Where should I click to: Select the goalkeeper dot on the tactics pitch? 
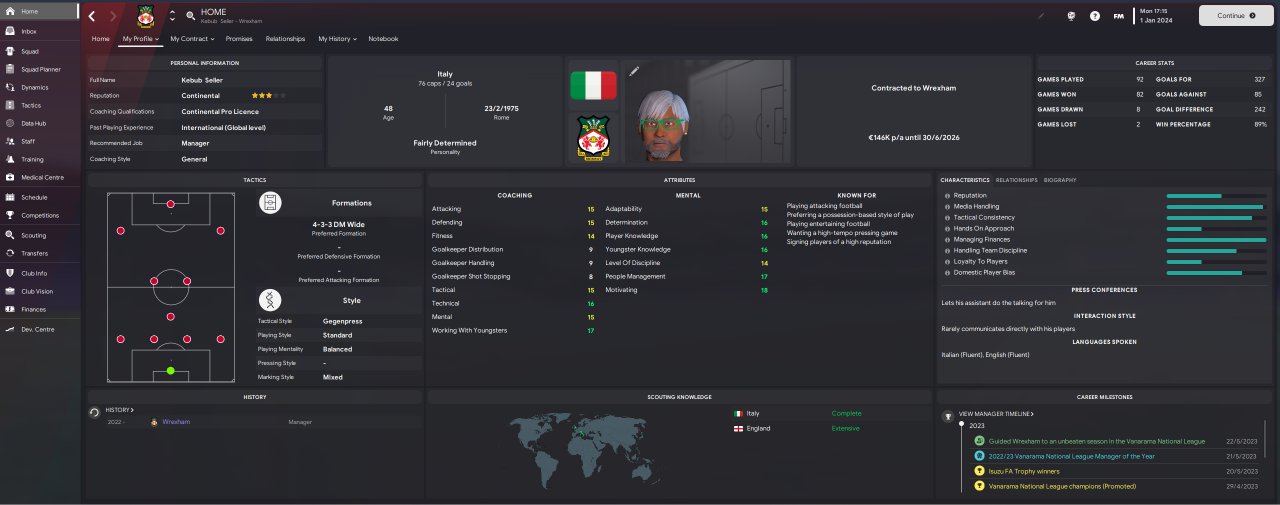(x=170, y=371)
